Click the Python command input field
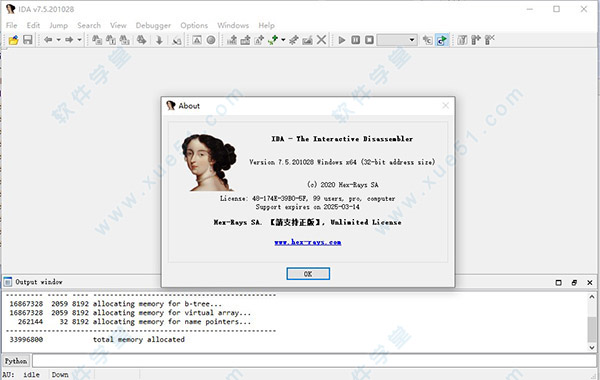Viewport: 600px width, 380px height. [314, 361]
